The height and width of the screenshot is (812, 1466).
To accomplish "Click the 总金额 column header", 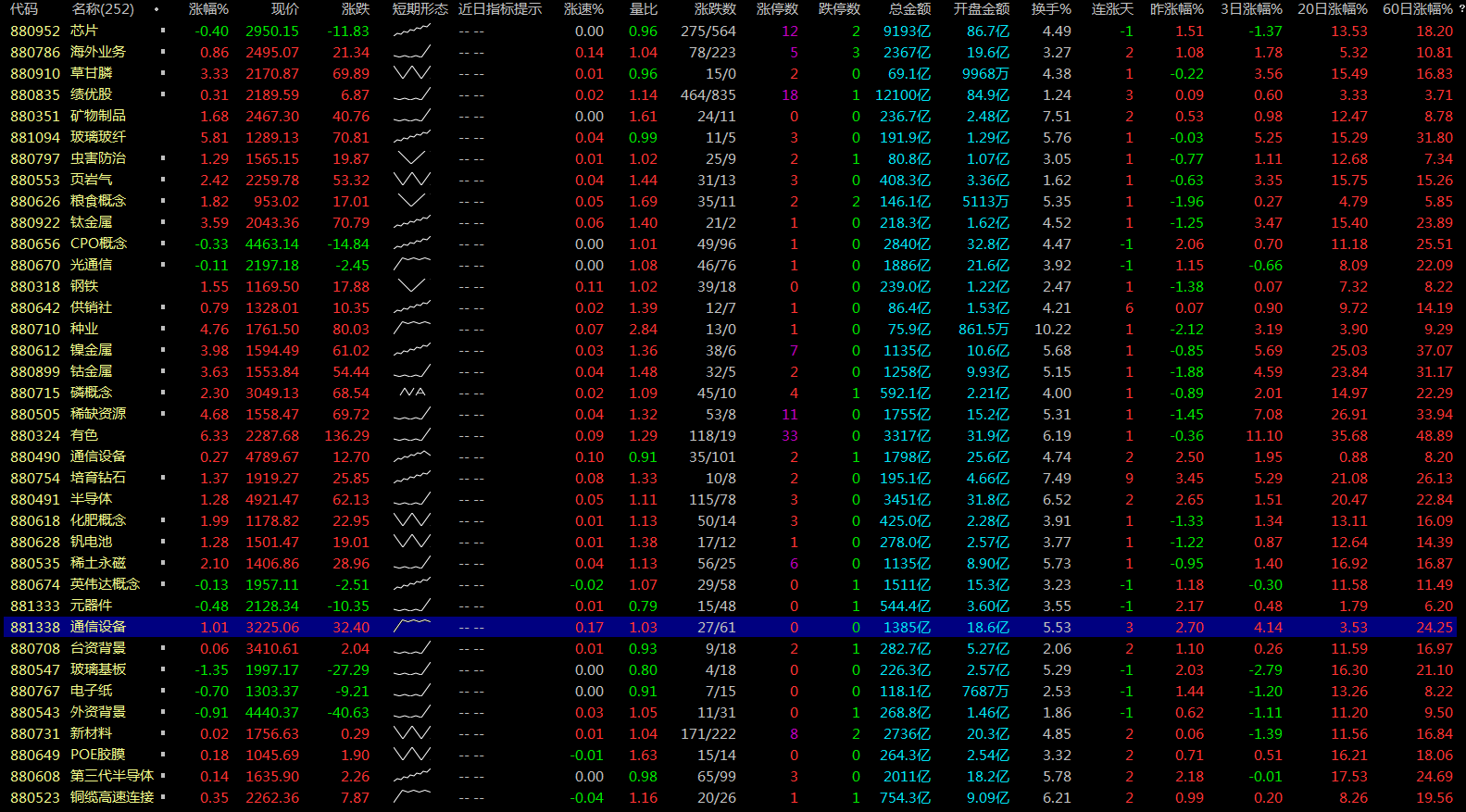I will [x=909, y=9].
